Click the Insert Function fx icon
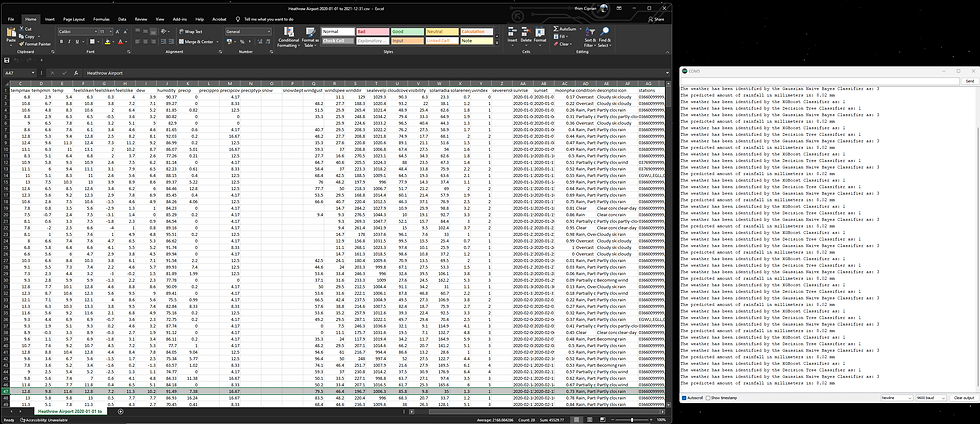Screen dimensions: 980x424 point(76,73)
